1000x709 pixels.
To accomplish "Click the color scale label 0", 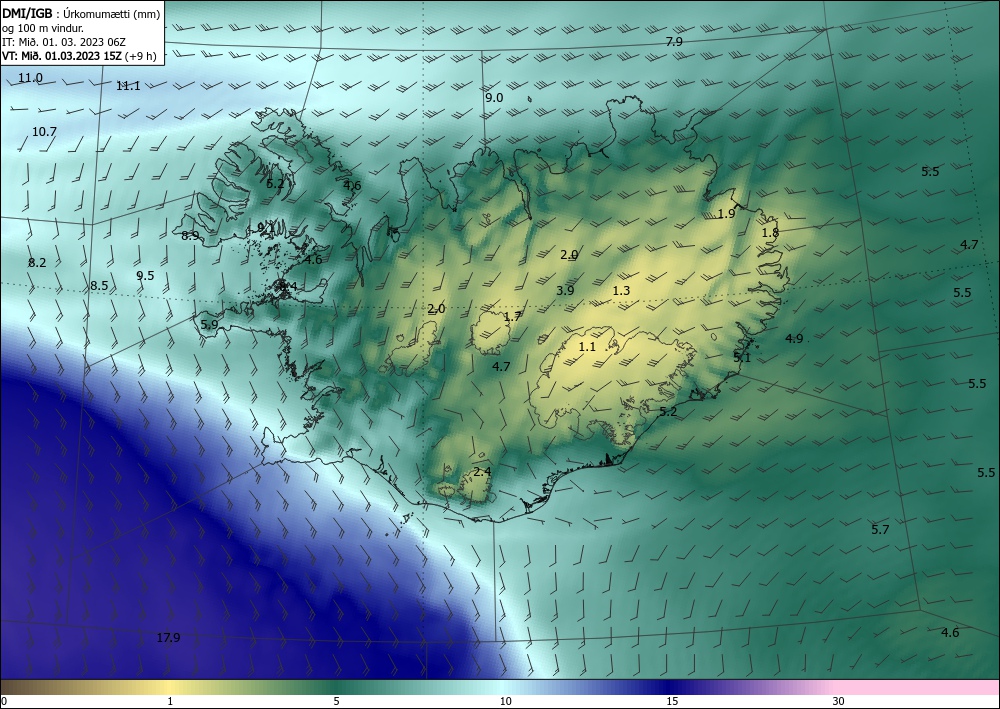I will click(x=4, y=702).
